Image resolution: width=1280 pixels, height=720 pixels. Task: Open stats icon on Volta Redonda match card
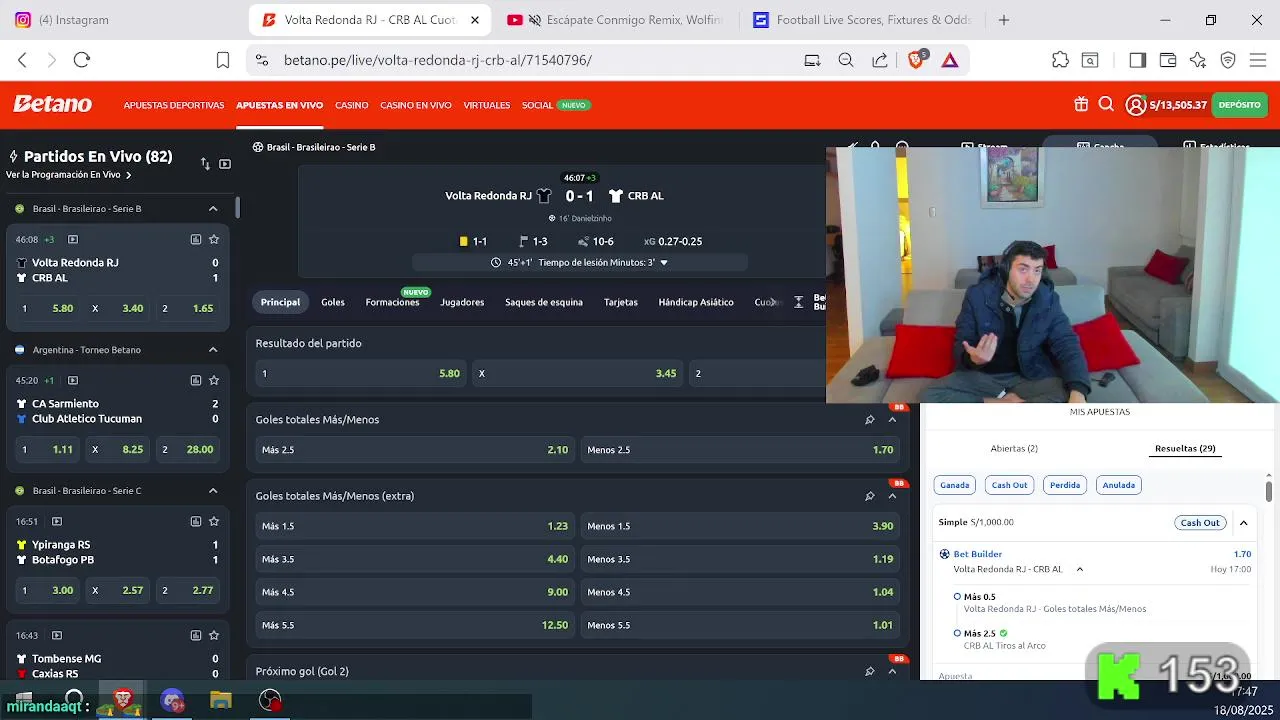coord(196,239)
